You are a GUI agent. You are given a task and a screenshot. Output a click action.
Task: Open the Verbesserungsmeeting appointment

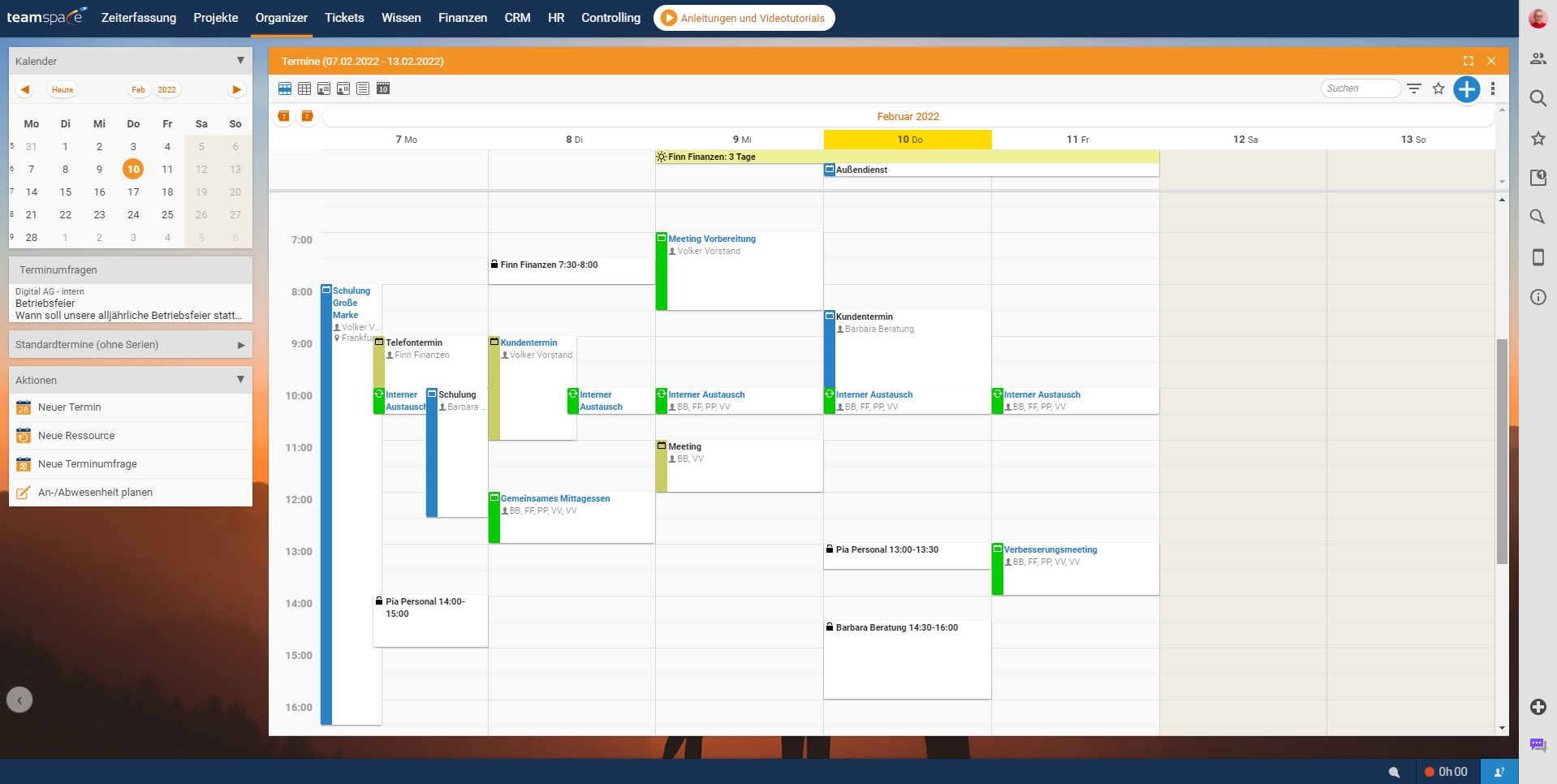click(1075, 569)
